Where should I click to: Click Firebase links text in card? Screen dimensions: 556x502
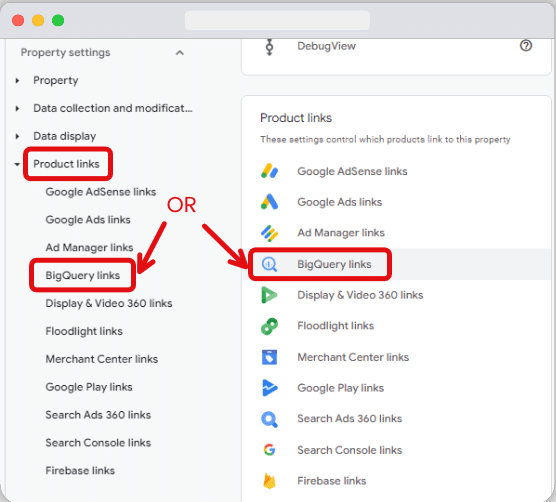click(332, 481)
